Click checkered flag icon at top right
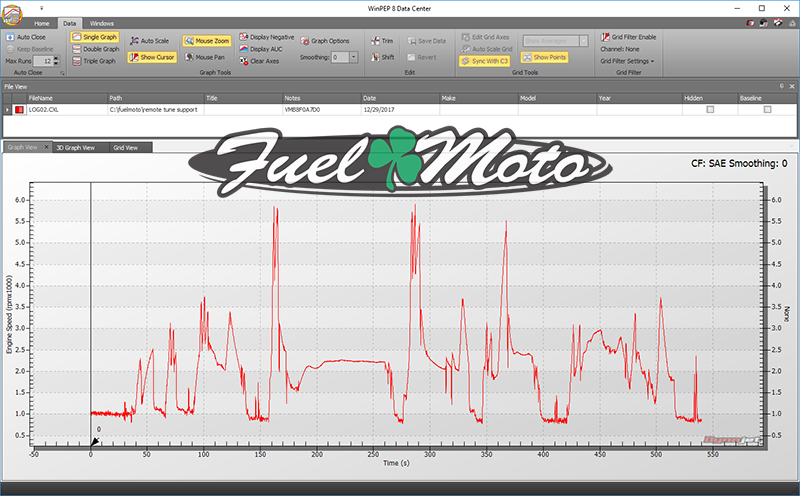Image resolution: width=800 pixels, height=496 pixels. click(778, 23)
